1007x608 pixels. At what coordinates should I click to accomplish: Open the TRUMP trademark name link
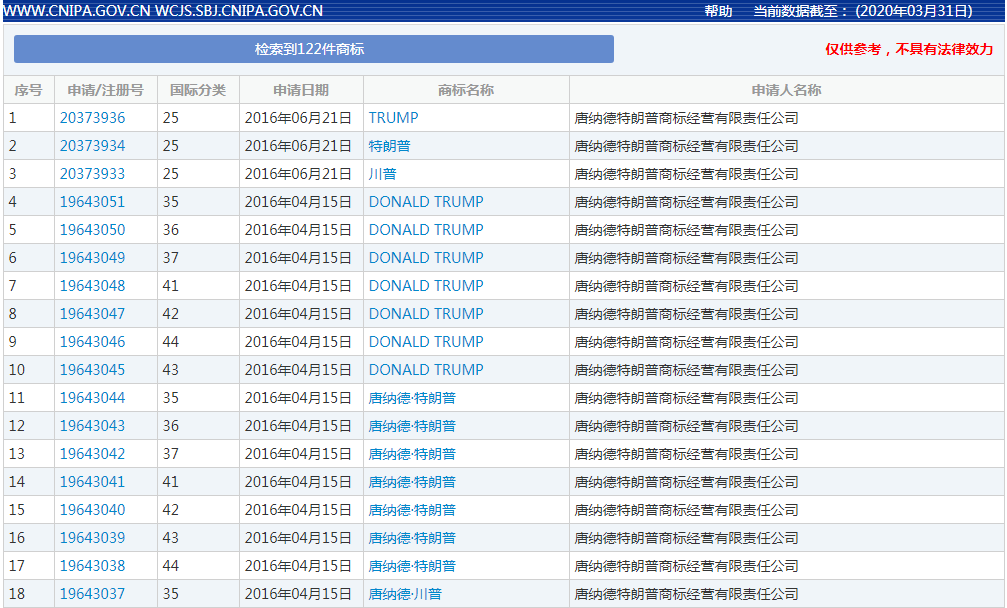tap(393, 118)
